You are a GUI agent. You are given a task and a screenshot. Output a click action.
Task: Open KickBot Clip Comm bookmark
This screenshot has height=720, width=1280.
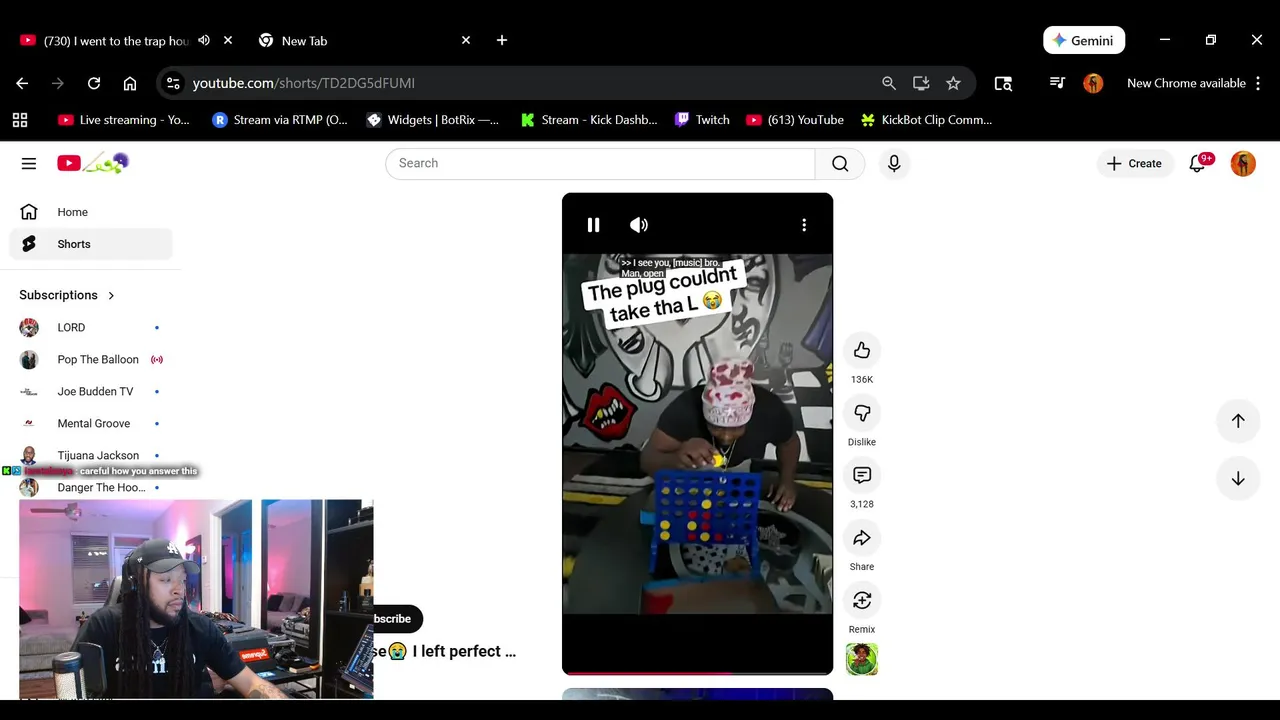pyautogui.click(x=926, y=120)
